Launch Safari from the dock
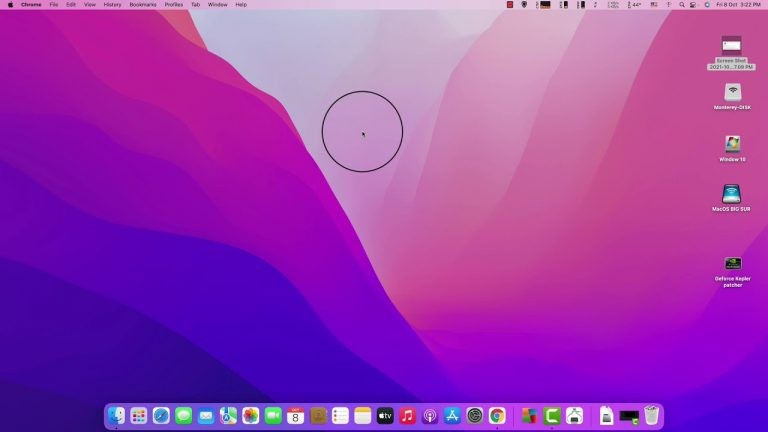Image resolution: width=768 pixels, height=432 pixels. click(161, 416)
